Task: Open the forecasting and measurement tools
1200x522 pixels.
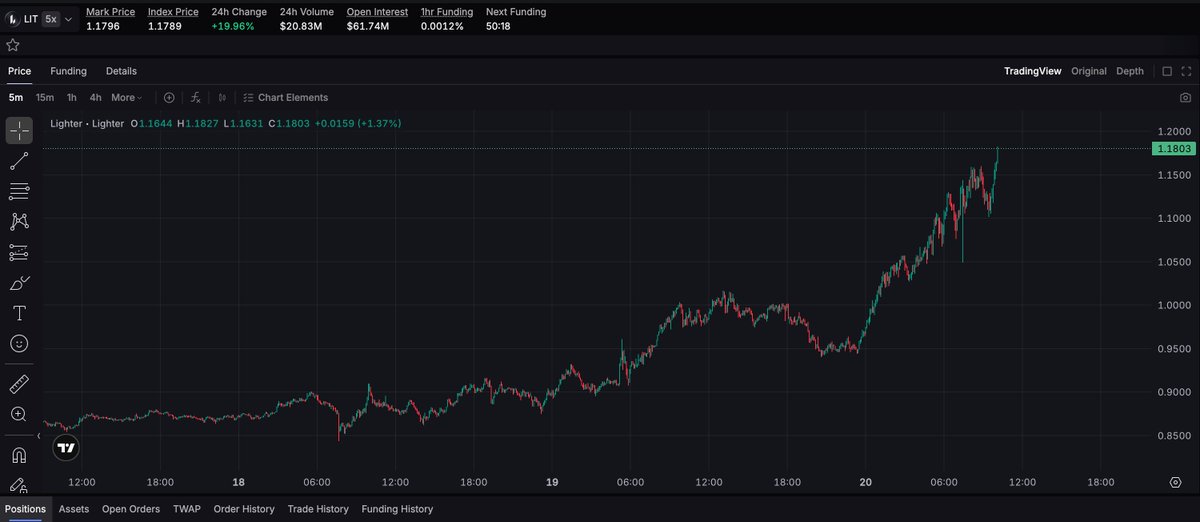Action: tap(19, 252)
